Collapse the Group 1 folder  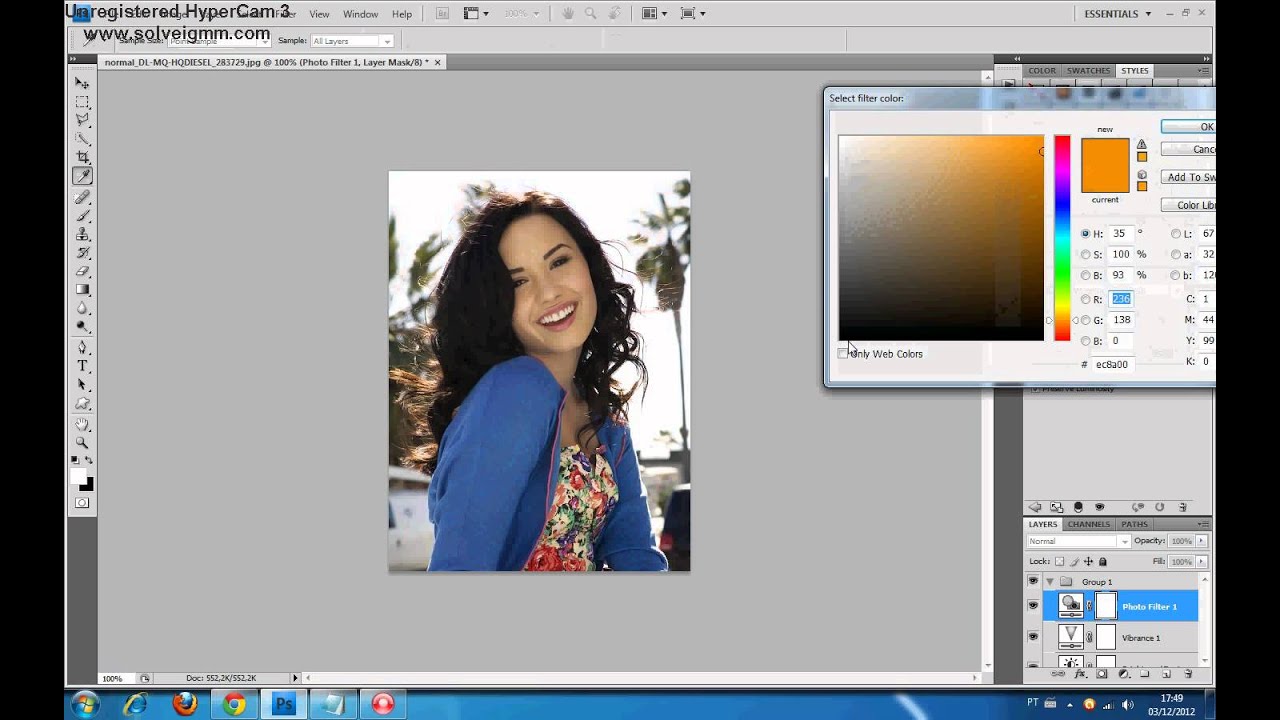coord(1049,581)
